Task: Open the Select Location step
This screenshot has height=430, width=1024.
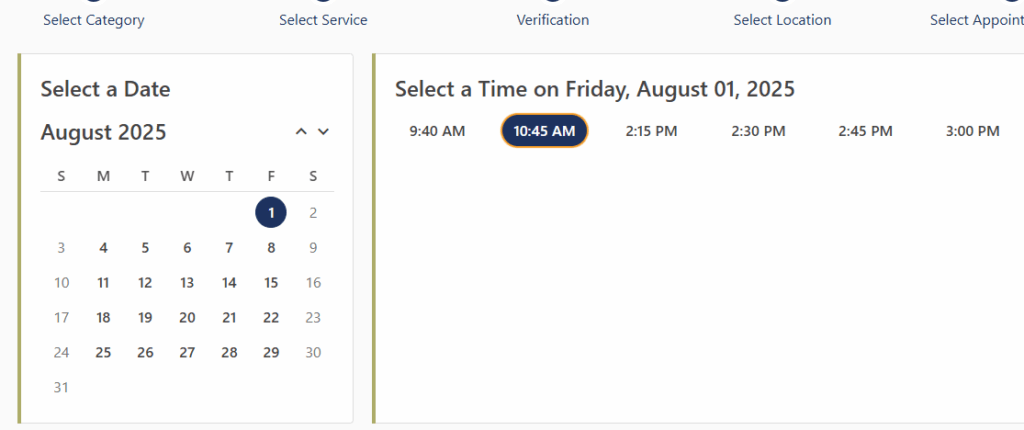Action: pyautogui.click(x=782, y=20)
